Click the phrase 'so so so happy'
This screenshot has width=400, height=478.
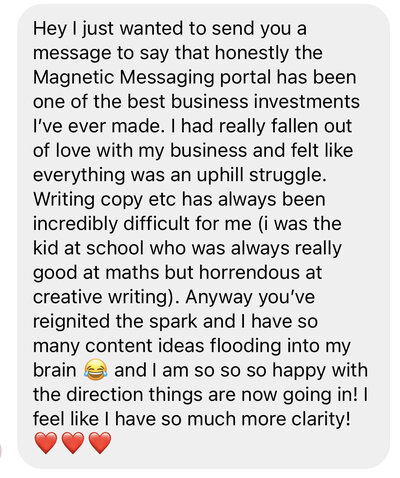click(260, 371)
